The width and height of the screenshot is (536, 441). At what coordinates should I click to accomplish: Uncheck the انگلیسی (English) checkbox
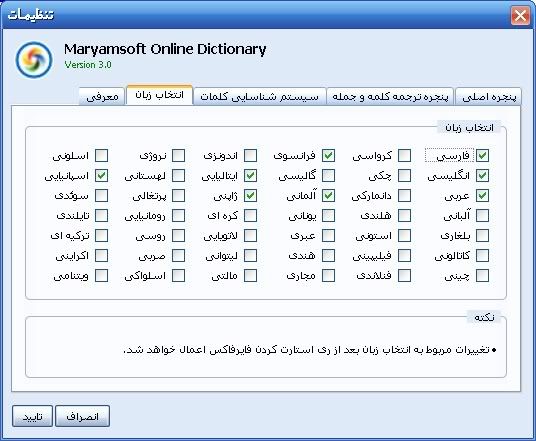coord(482,176)
